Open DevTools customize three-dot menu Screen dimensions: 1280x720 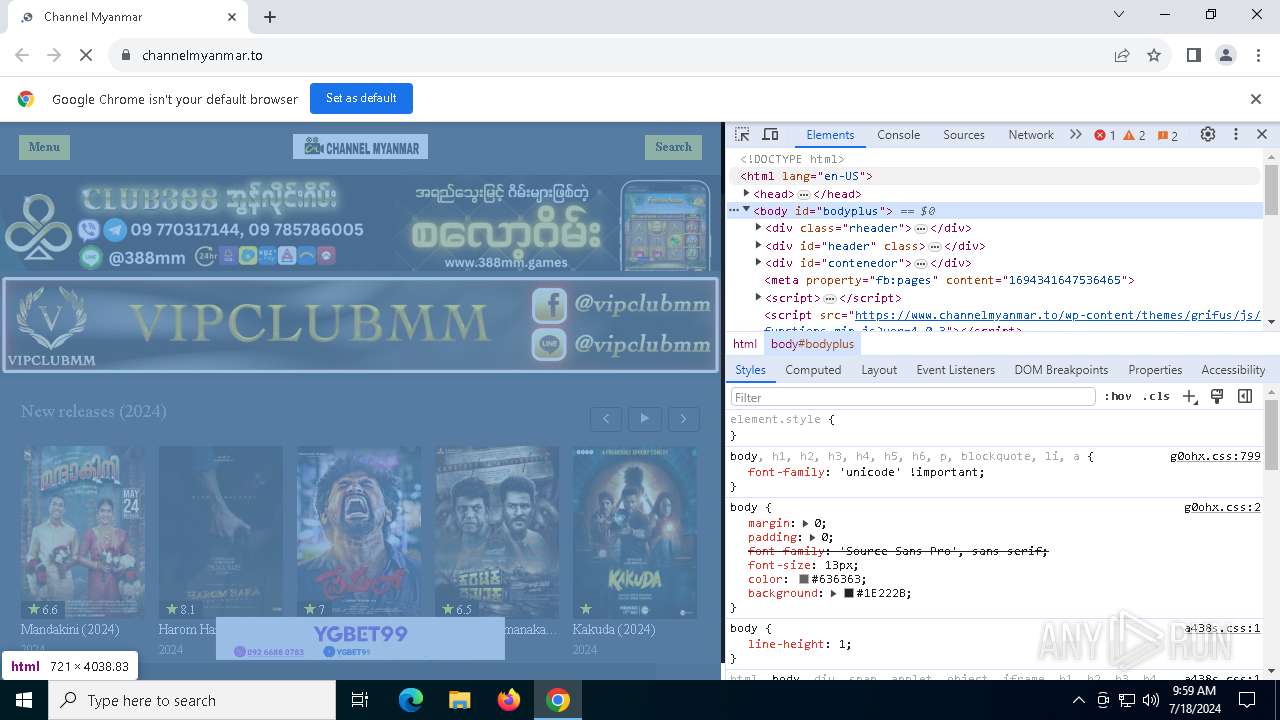tap(1235, 135)
